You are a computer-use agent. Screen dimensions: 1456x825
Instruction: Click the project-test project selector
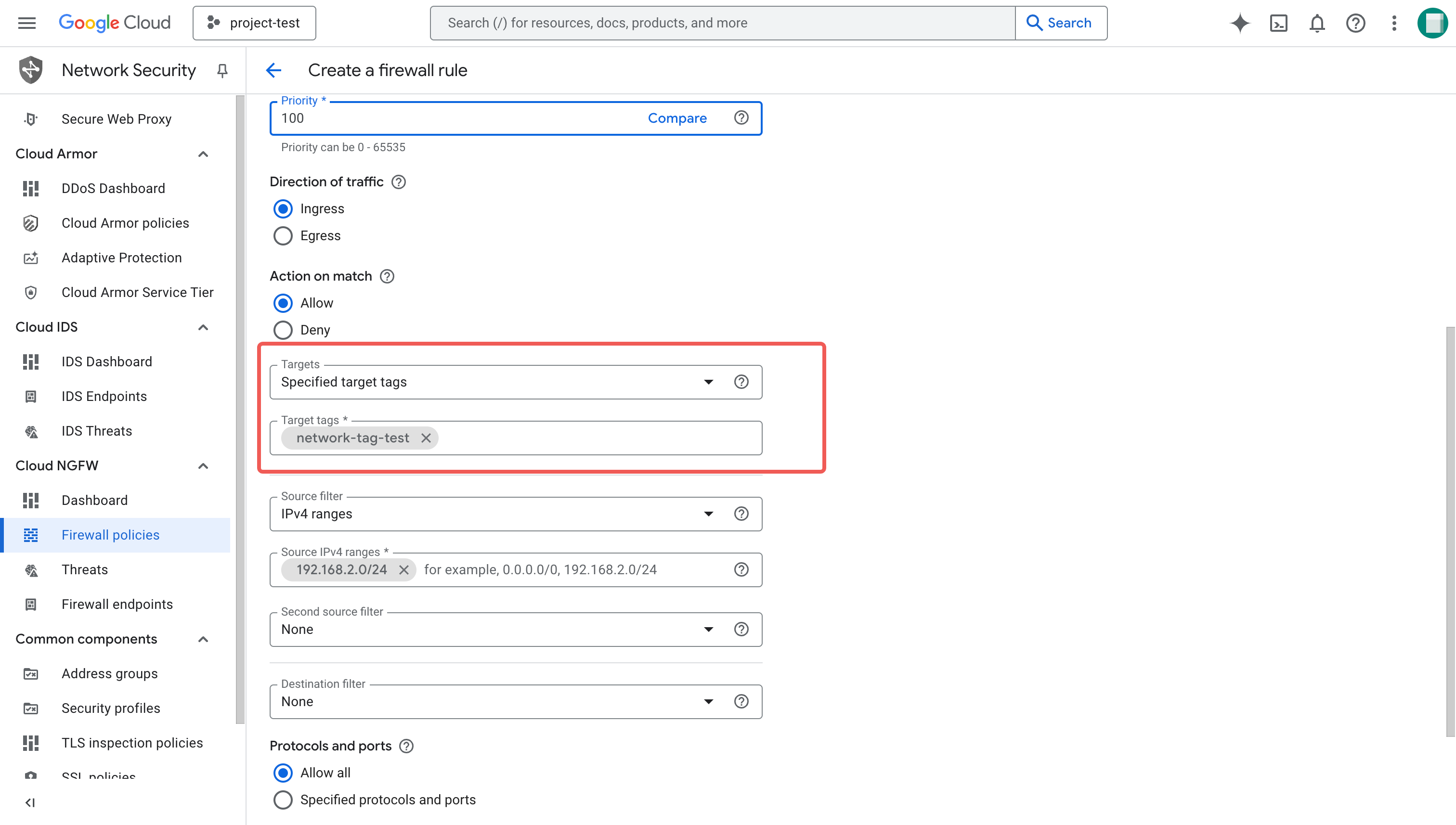254,23
